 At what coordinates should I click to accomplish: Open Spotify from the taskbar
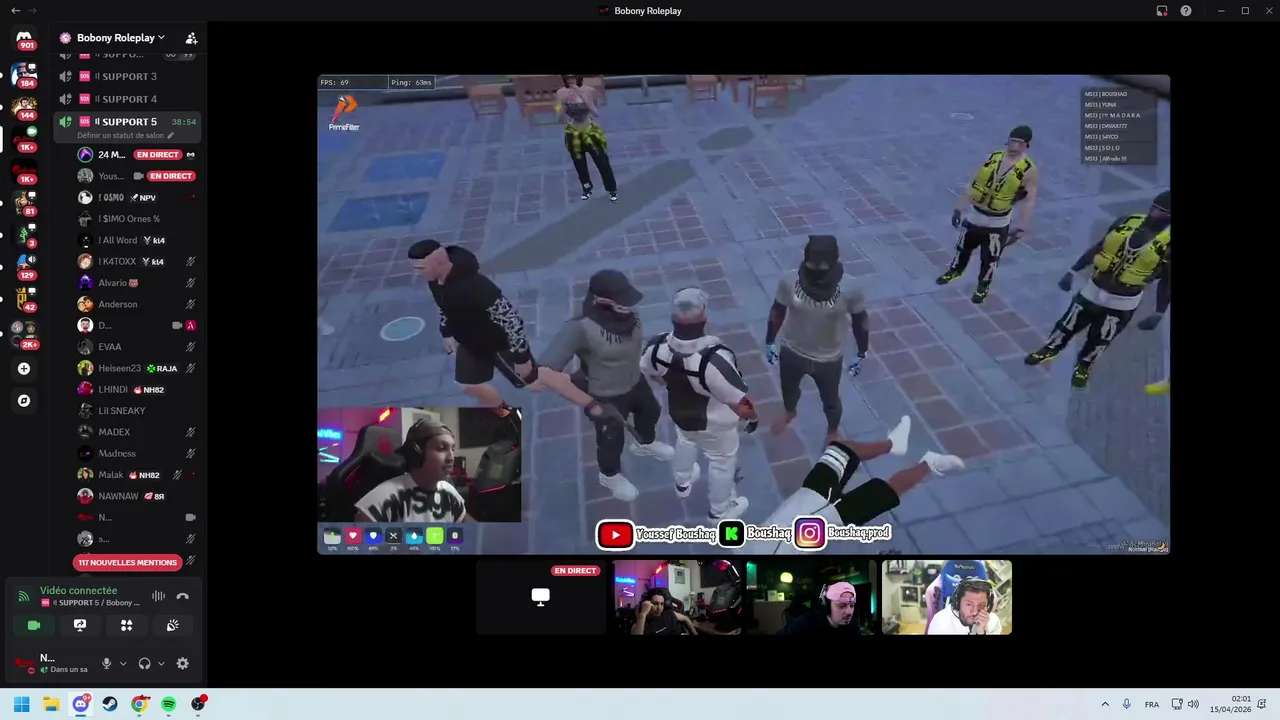(x=169, y=704)
